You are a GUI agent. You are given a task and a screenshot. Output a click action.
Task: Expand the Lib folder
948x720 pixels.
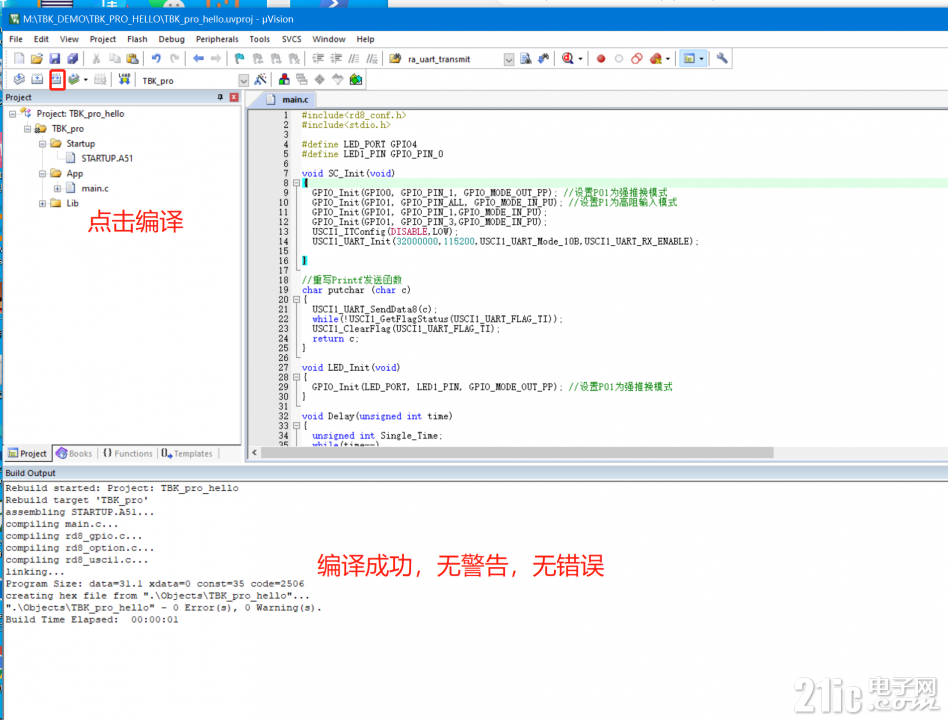tap(42, 204)
